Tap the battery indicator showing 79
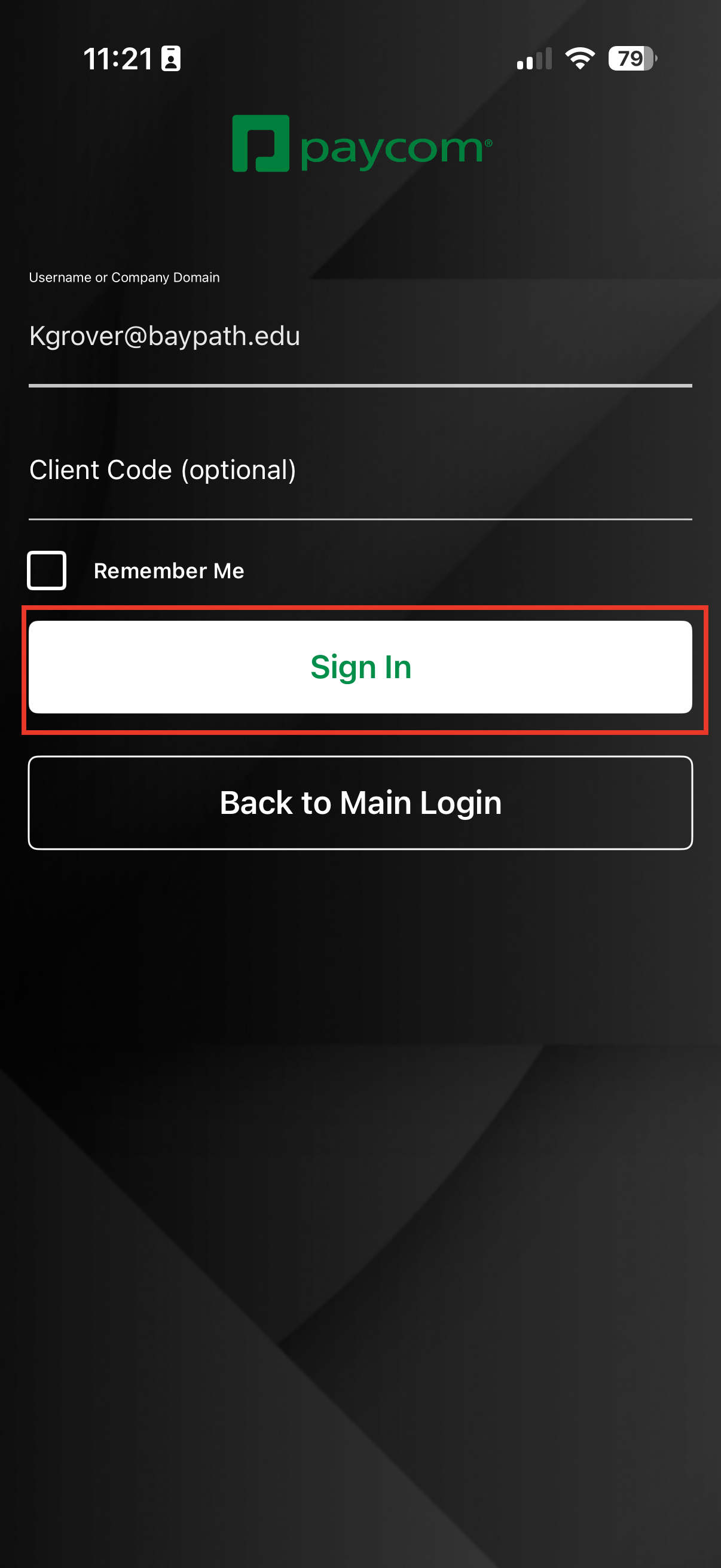The image size is (721, 1568). click(x=632, y=59)
